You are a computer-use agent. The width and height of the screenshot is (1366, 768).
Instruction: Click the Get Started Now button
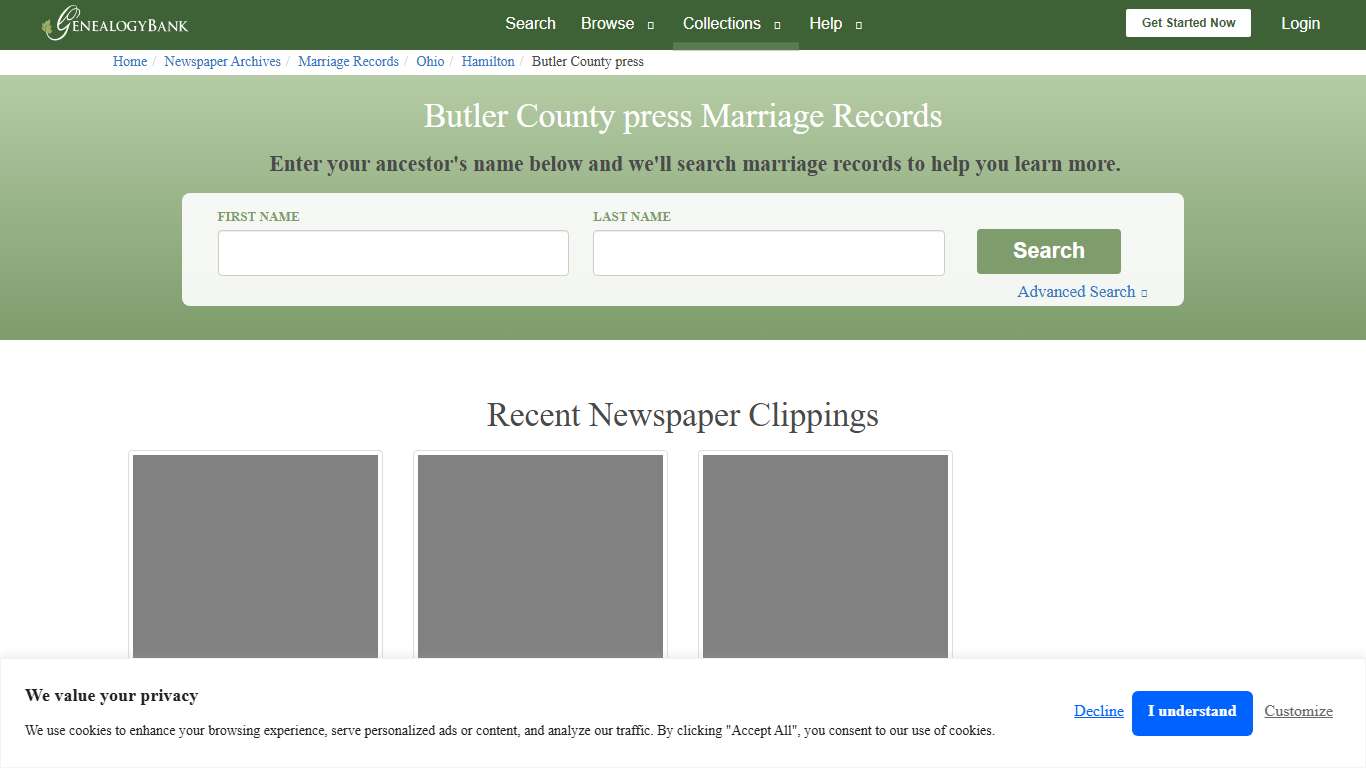coord(1188,22)
